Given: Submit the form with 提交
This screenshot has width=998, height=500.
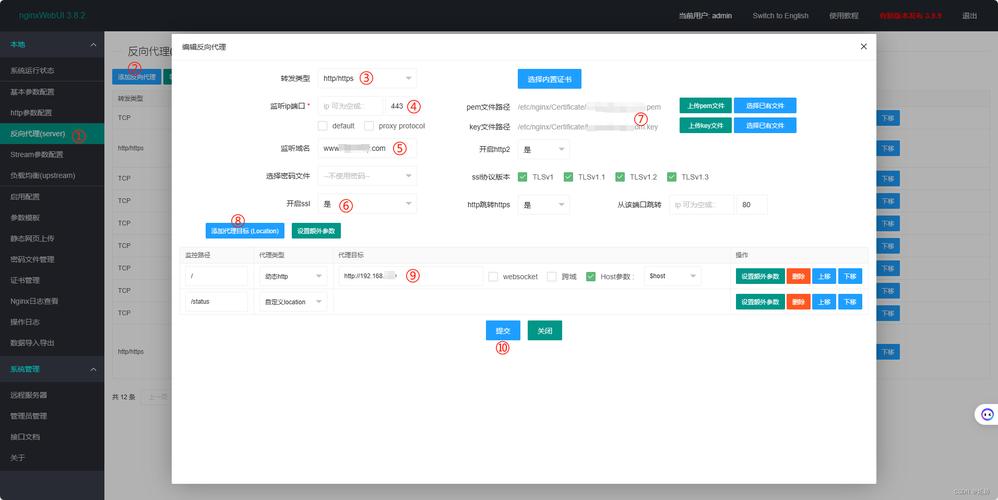Looking at the screenshot, I should click(503, 331).
